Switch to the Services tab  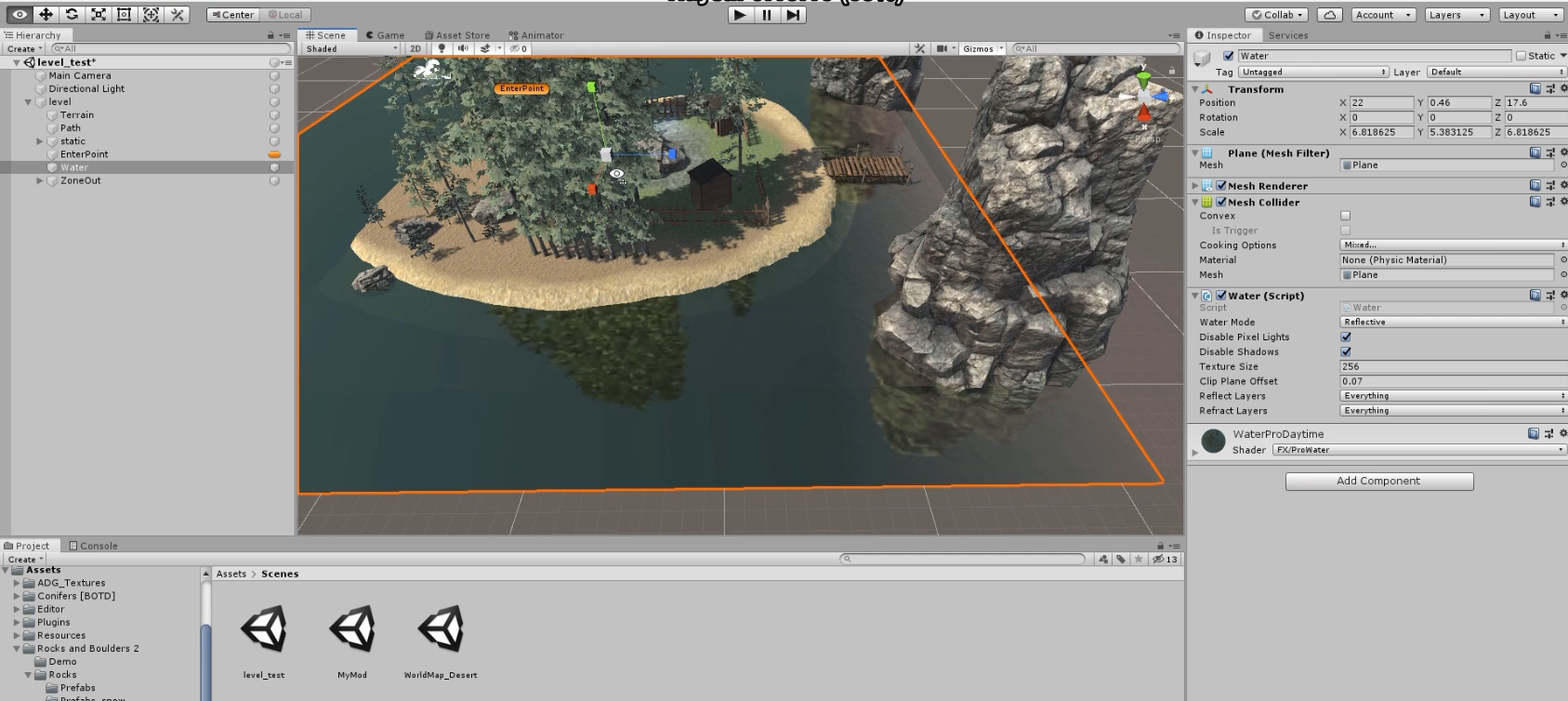tap(1287, 35)
